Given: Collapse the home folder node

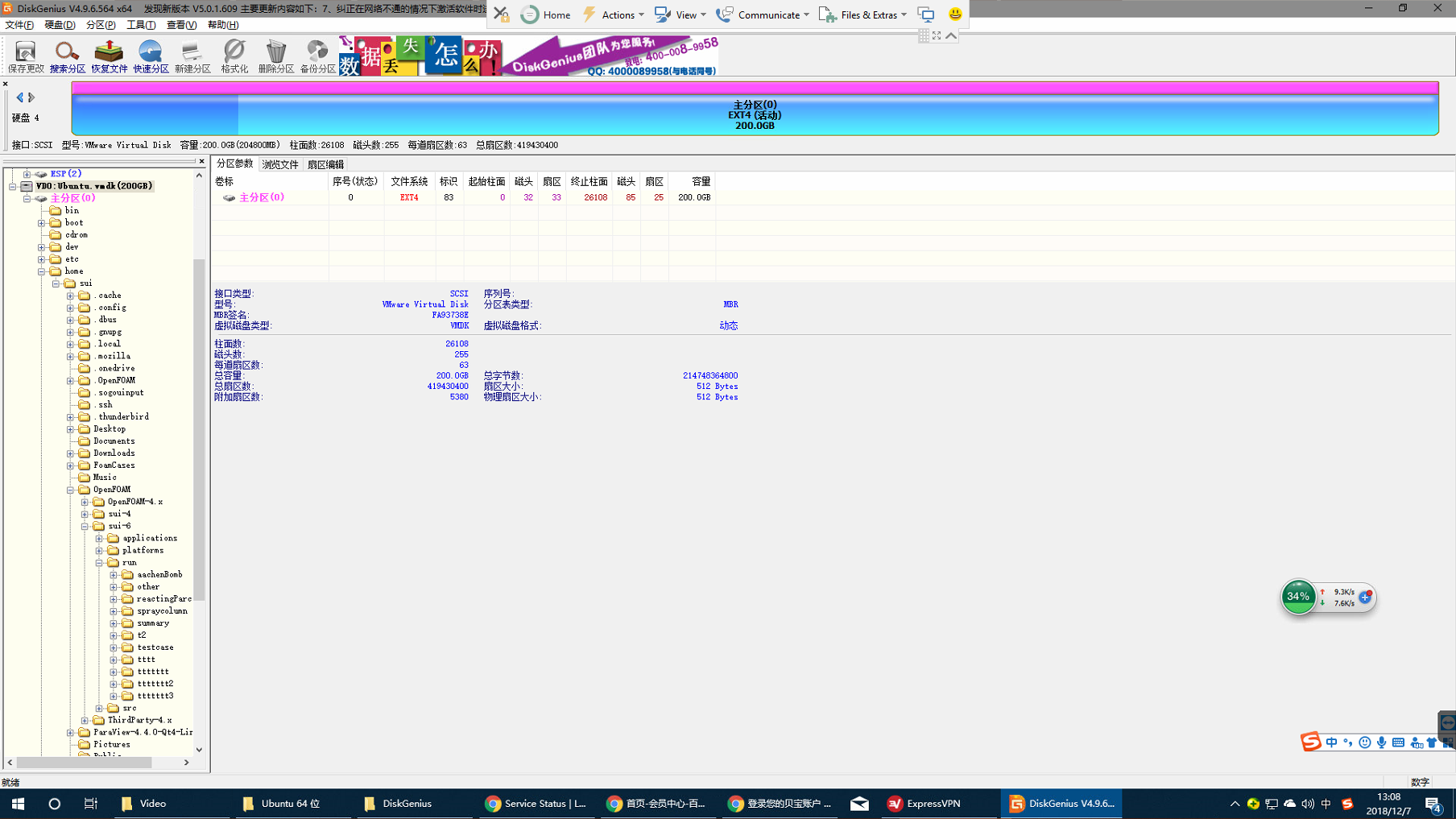Looking at the screenshot, I should tap(42, 271).
